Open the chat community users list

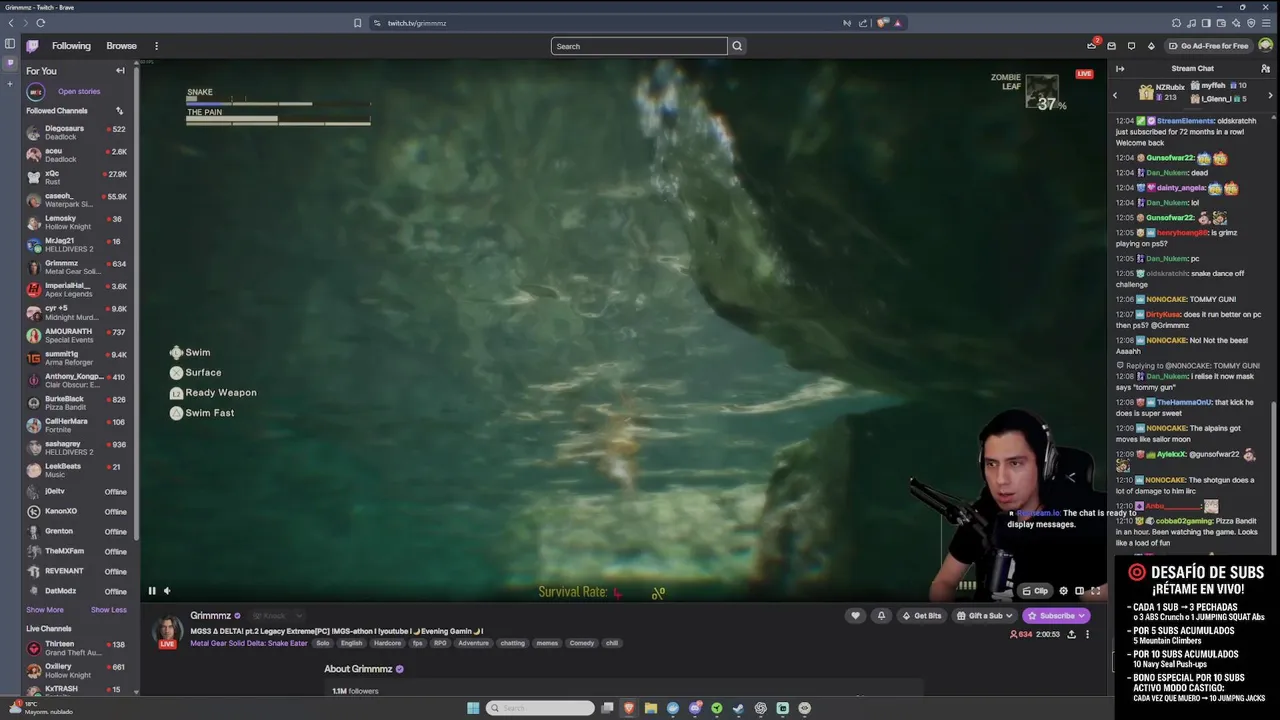[1265, 69]
